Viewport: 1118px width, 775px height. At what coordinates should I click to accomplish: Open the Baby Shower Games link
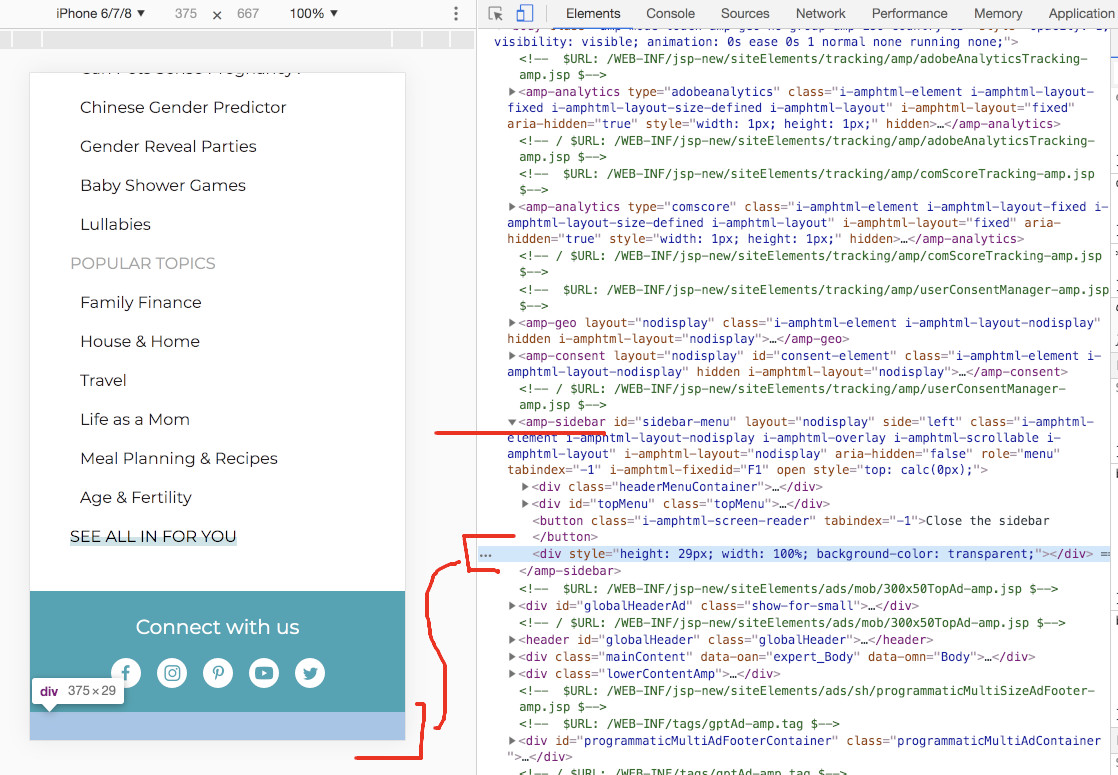pos(163,186)
